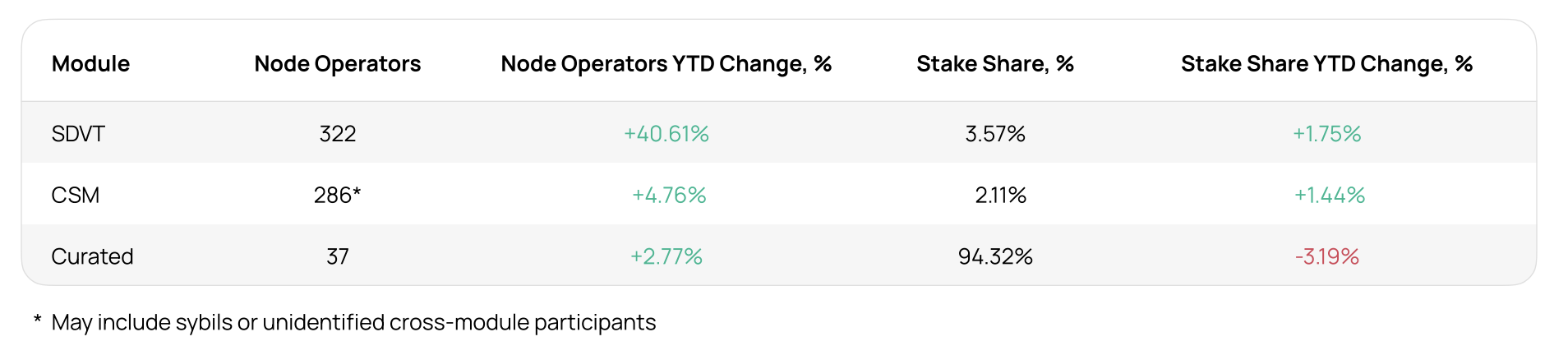Viewport: 1568px width, 355px height.
Task: Click the Module column header
Action: click(90, 64)
